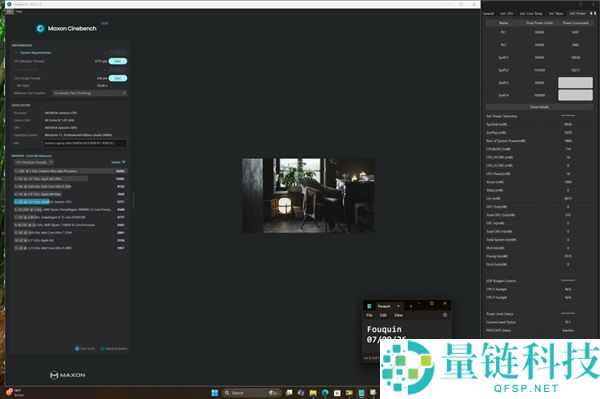Open File Explorer from the taskbar
The width and height of the screenshot is (600, 399).
coord(313,393)
